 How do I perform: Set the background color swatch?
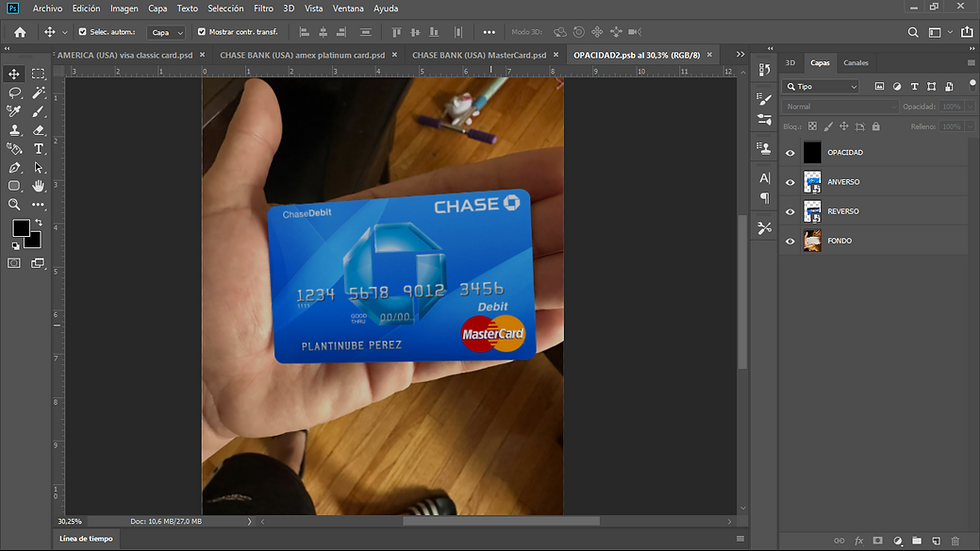[34, 241]
